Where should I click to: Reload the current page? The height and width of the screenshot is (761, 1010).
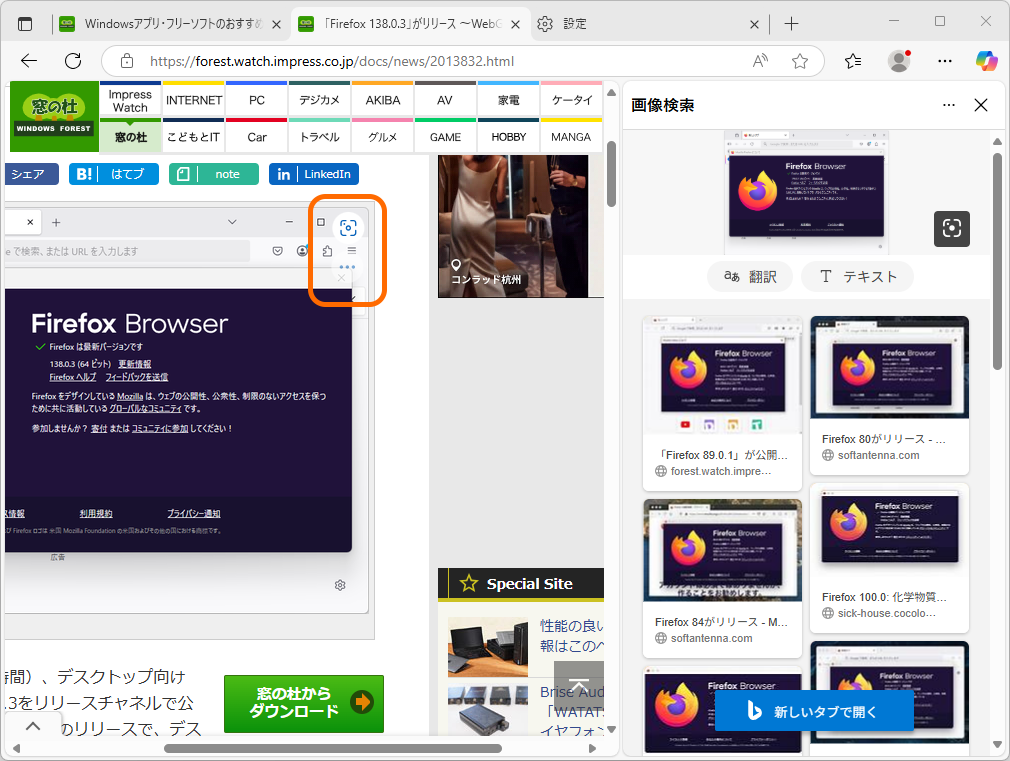pyautogui.click(x=72, y=60)
